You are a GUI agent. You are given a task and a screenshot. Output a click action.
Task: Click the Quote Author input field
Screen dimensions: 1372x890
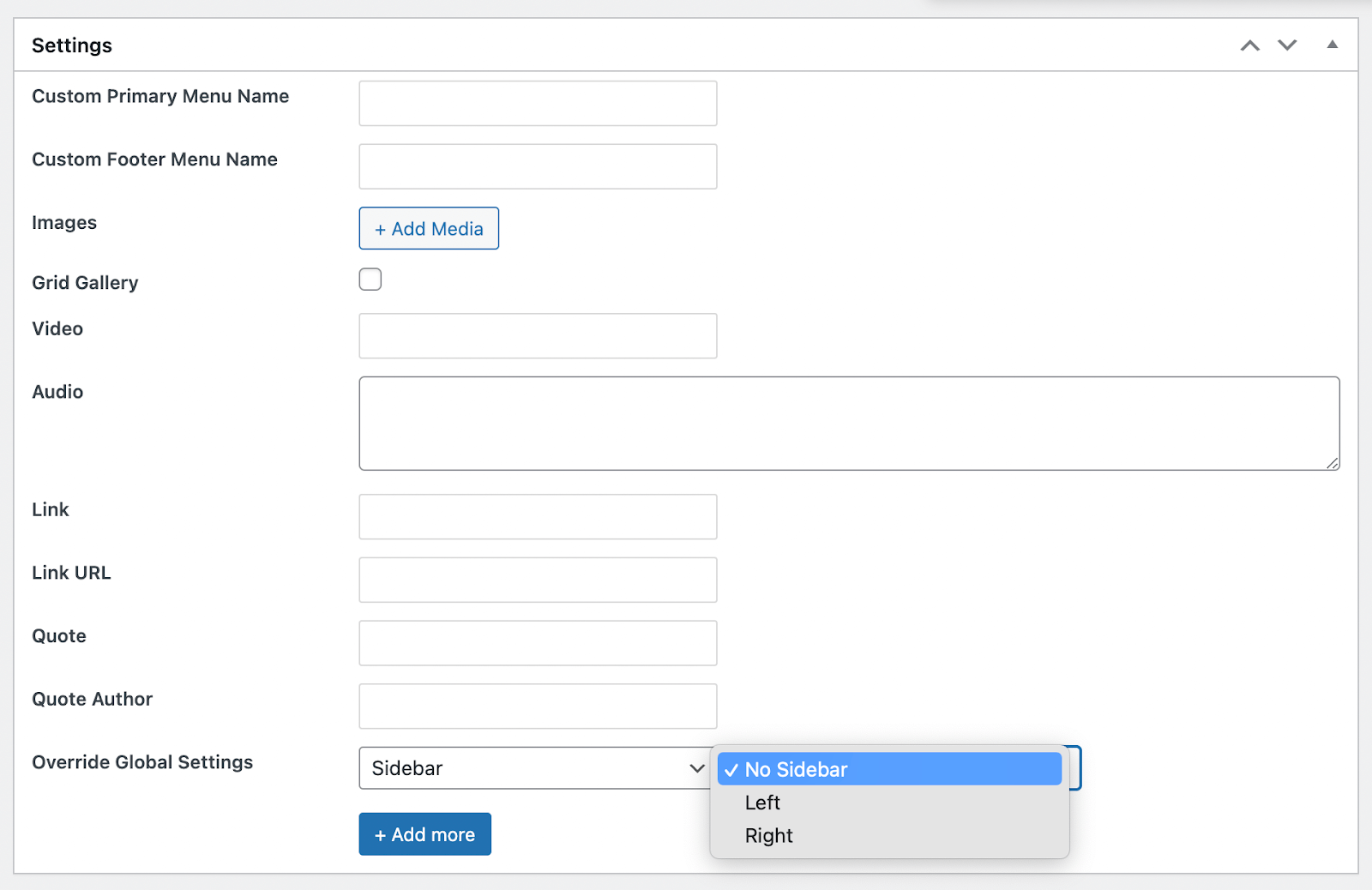(538, 706)
